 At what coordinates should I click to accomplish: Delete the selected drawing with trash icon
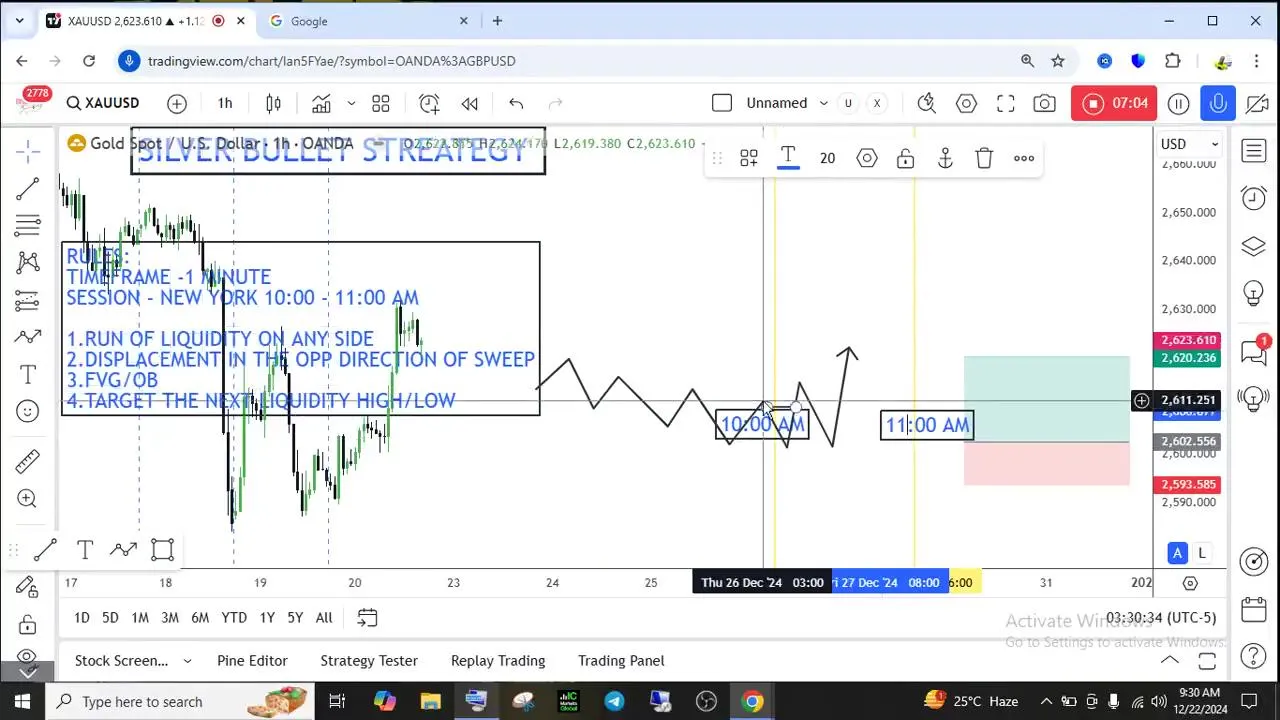984,158
